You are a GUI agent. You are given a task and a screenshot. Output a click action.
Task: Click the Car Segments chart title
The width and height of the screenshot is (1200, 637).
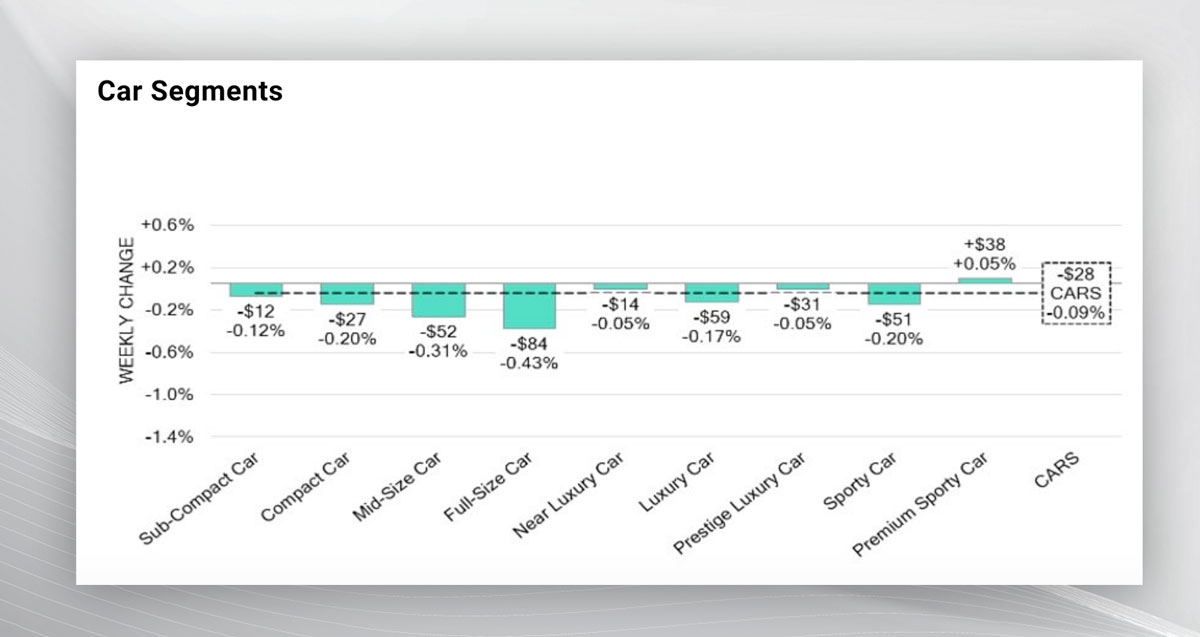pyautogui.click(x=190, y=92)
